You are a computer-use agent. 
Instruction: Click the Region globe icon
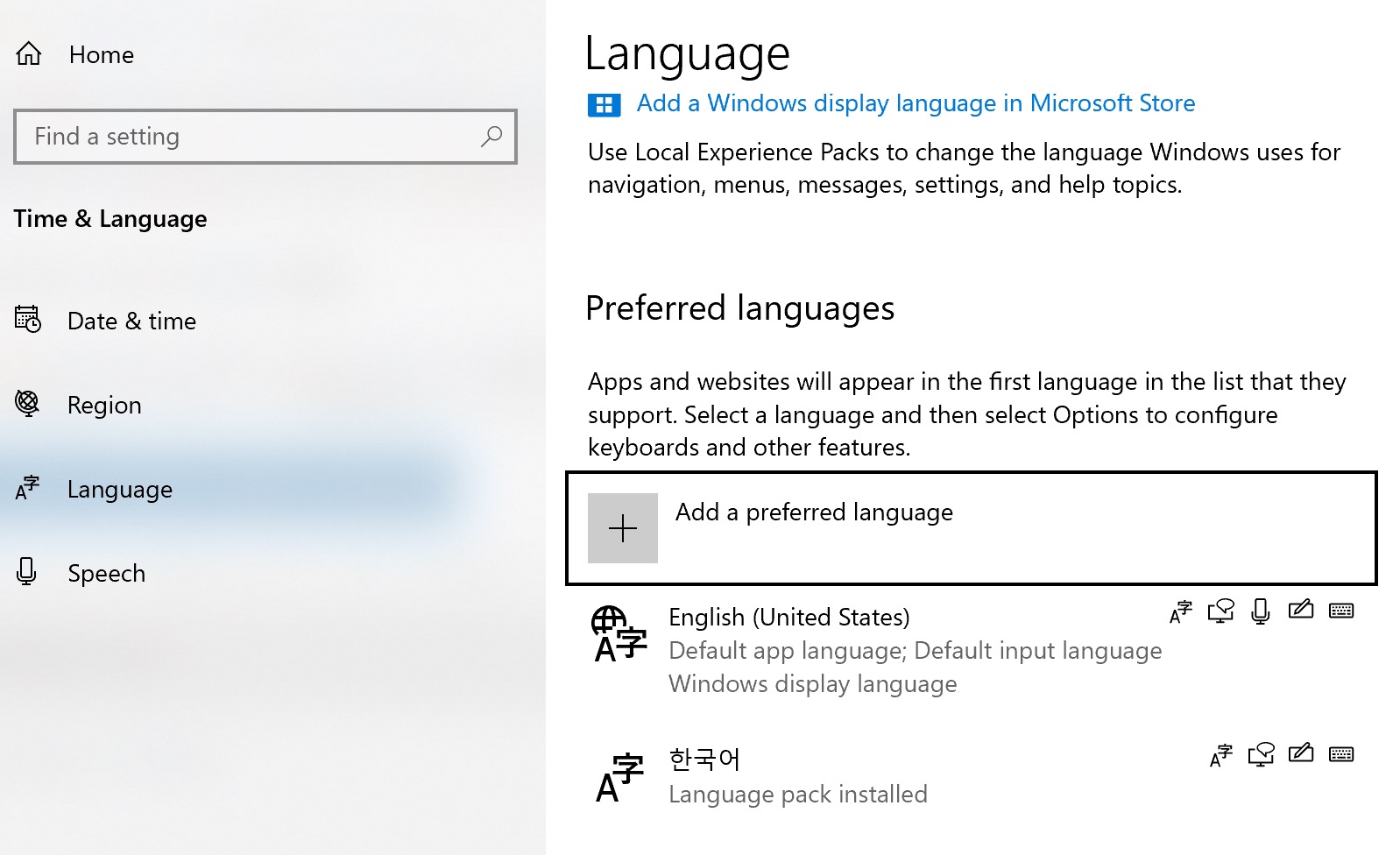(x=27, y=403)
